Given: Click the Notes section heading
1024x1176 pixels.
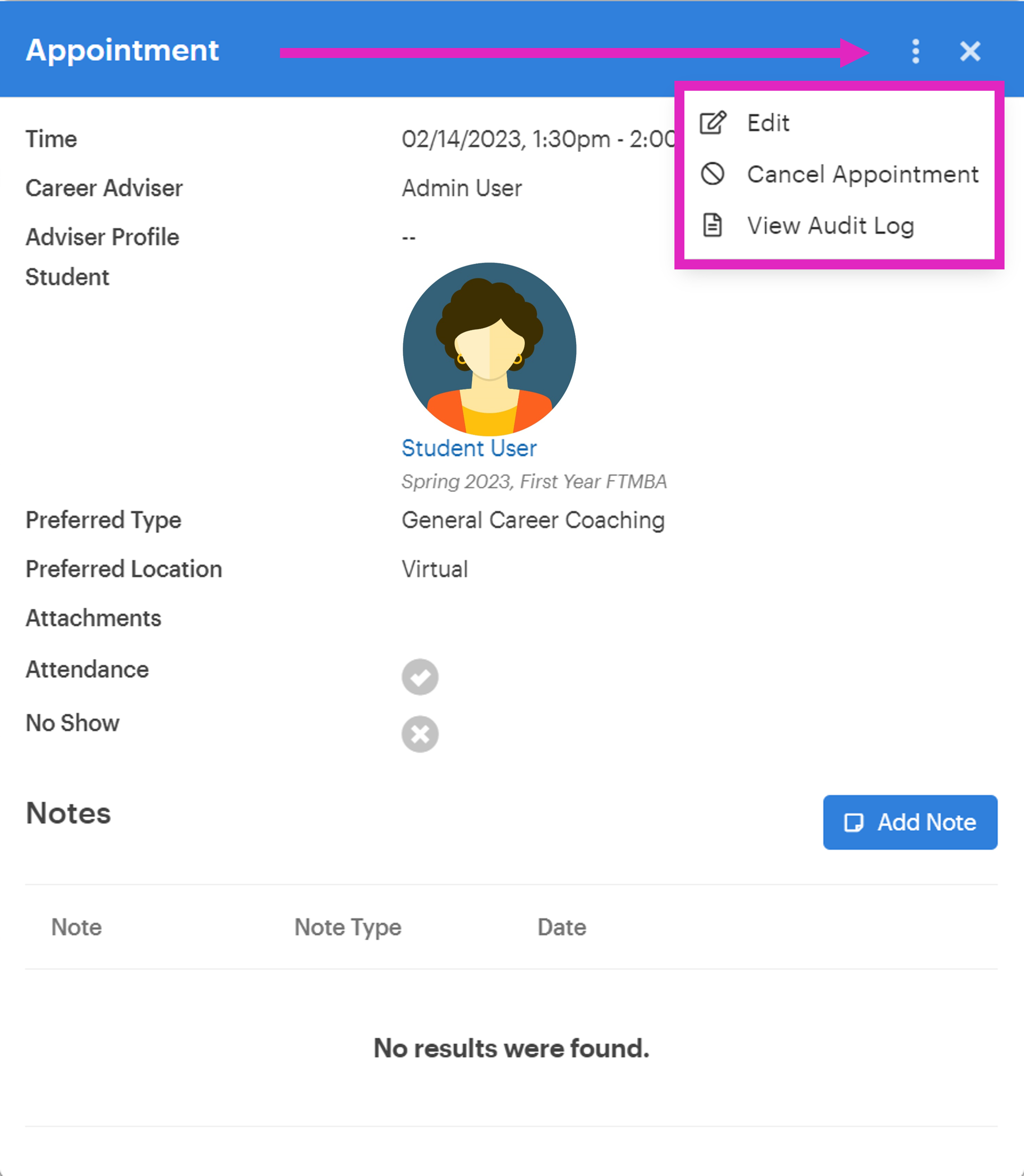Looking at the screenshot, I should 68,813.
